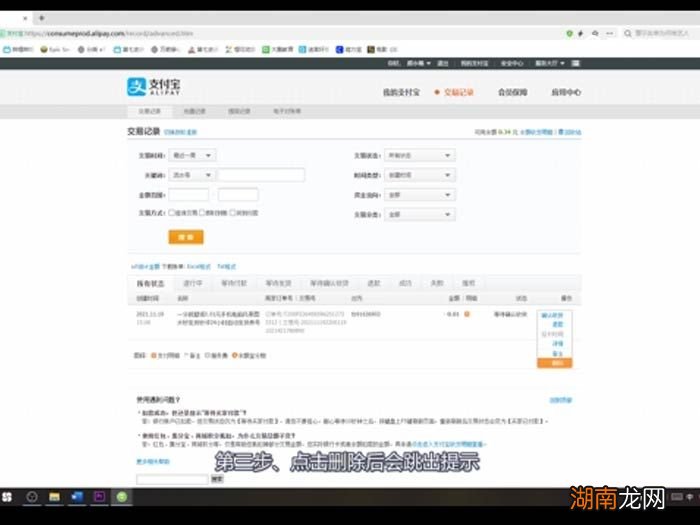Check the second 交易方式 checkbox
Image resolution: width=700 pixels, height=525 pixels.
tap(202, 212)
